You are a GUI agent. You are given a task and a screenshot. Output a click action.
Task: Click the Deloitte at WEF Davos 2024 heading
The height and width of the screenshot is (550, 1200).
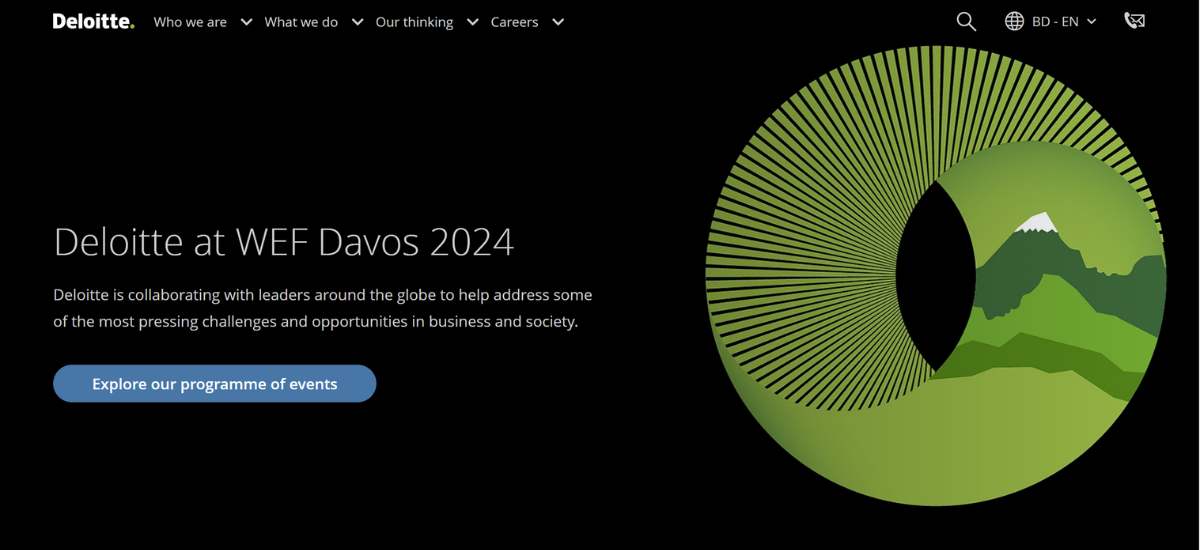[284, 242]
